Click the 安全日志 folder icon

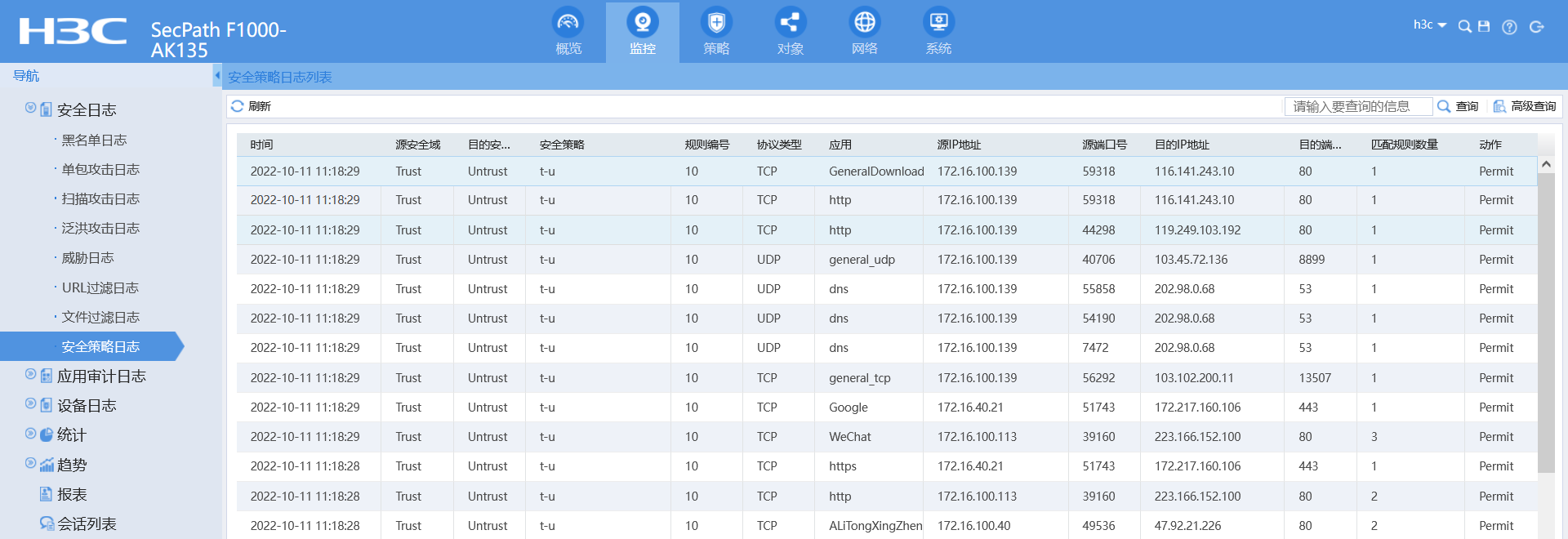[x=46, y=109]
